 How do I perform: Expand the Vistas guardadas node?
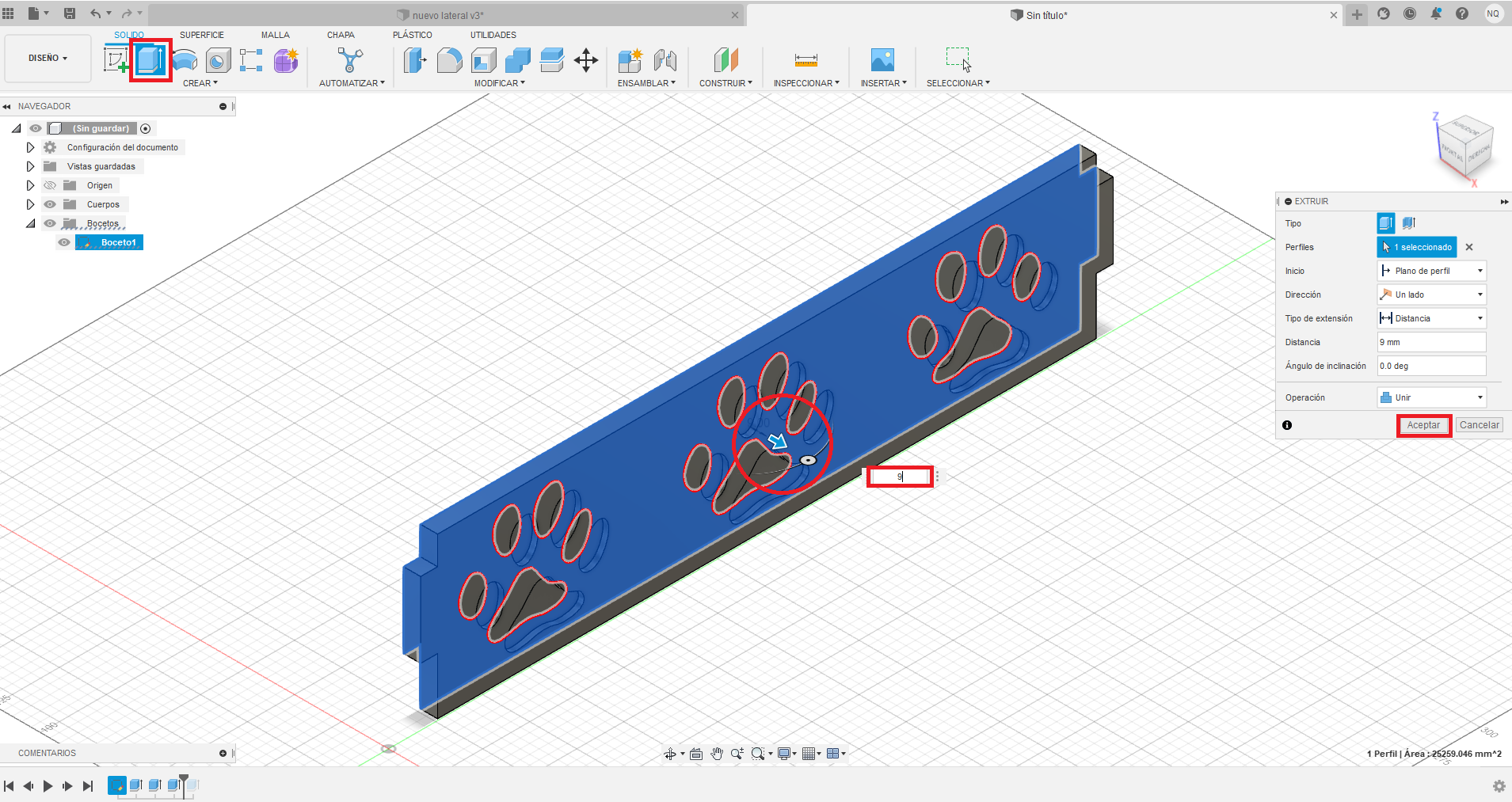(30, 166)
